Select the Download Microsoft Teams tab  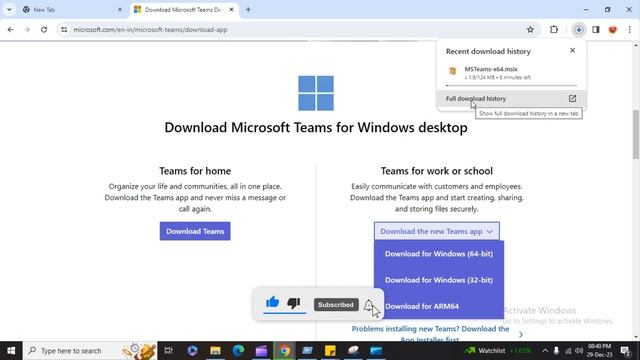coord(185,9)
